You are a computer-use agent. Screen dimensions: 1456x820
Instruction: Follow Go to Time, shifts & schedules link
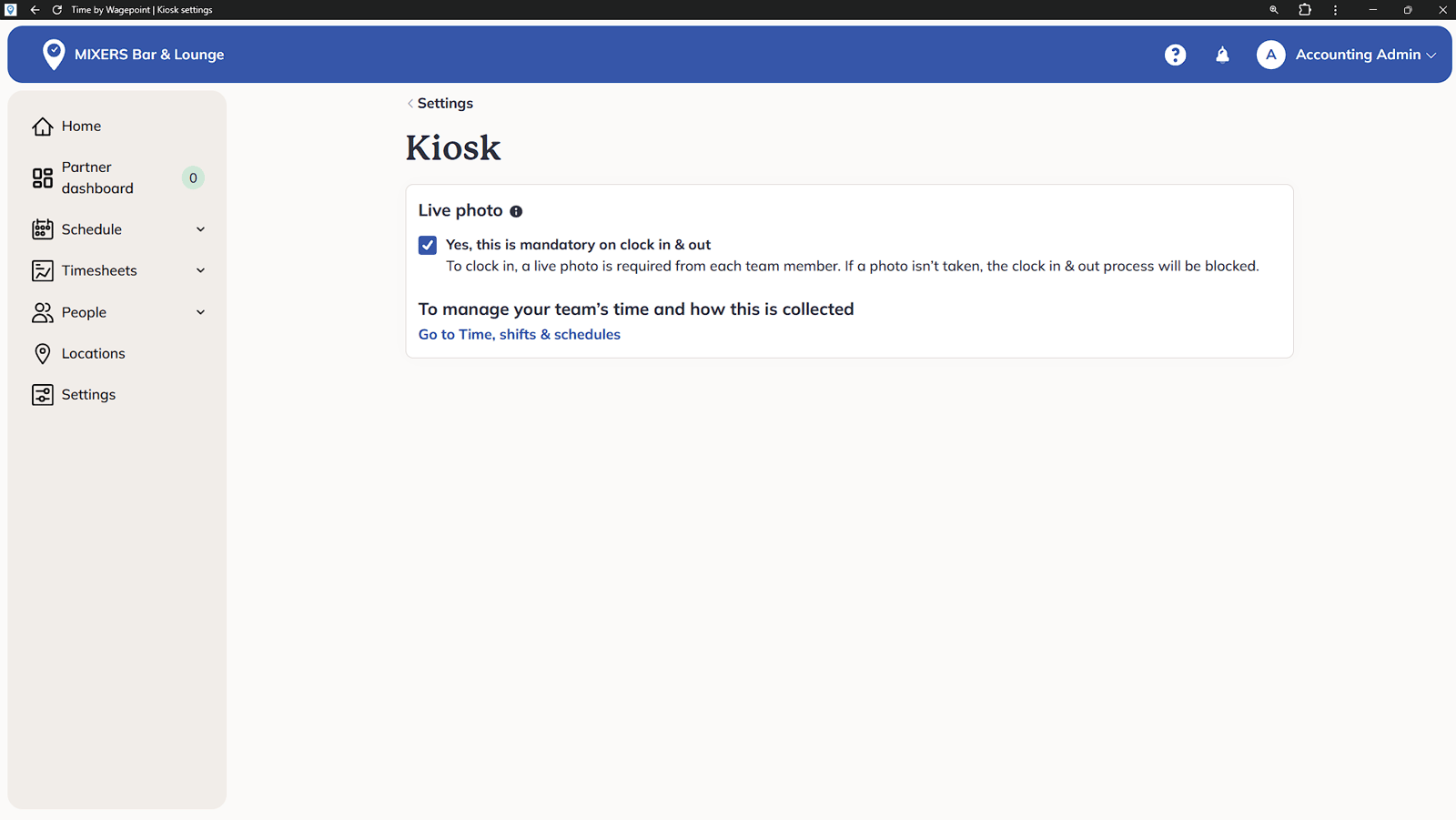click(x=520, y=334)
